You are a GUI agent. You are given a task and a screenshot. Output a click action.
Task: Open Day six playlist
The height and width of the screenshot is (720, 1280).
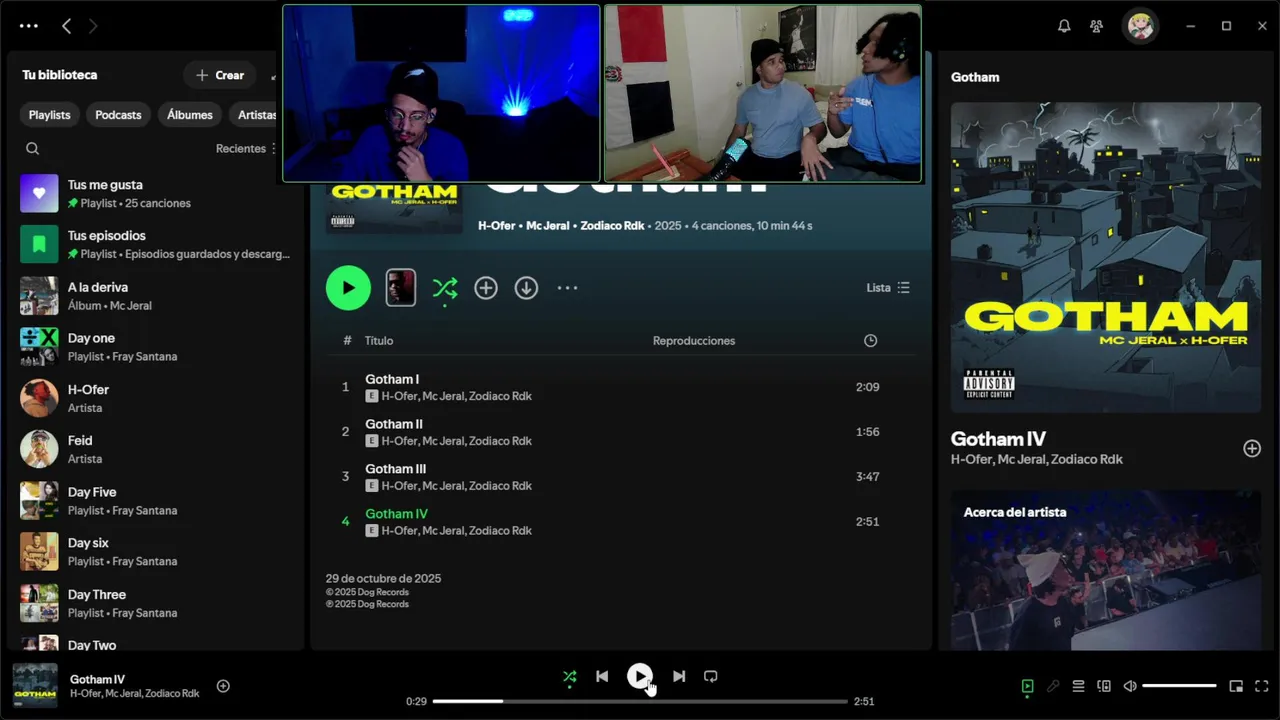(155, 552)
